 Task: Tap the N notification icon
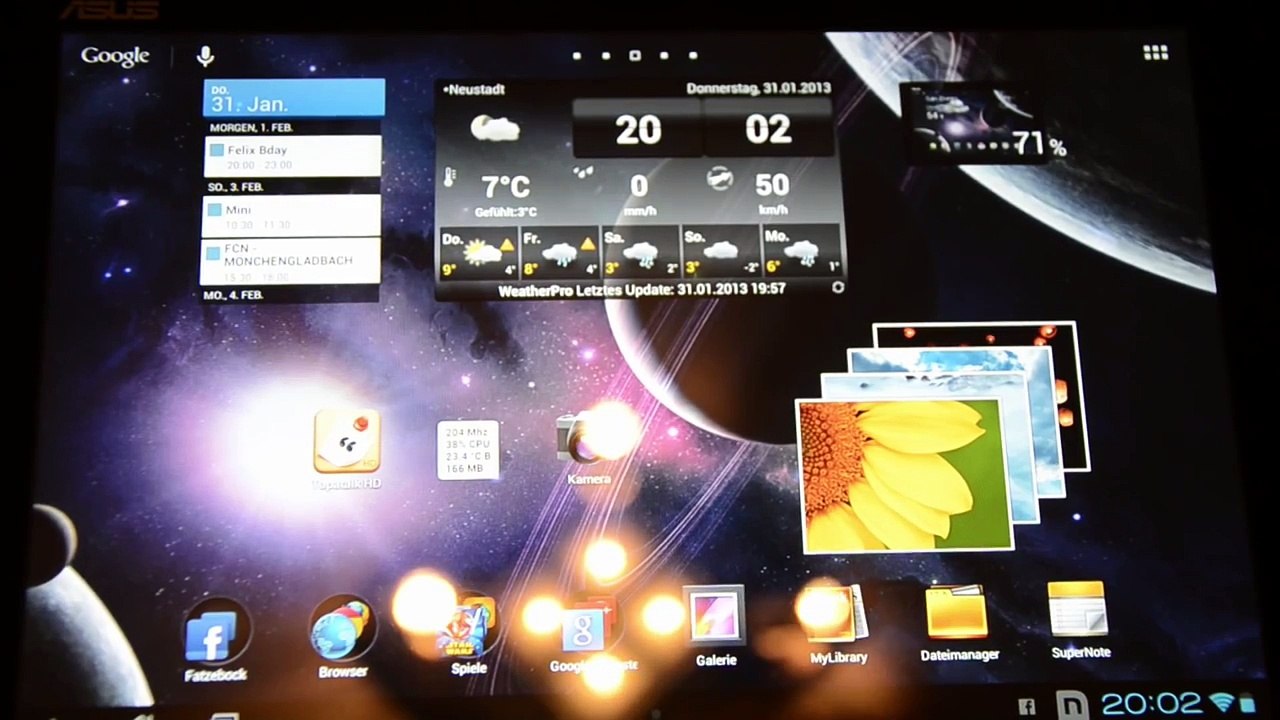tap(1074, 705)
